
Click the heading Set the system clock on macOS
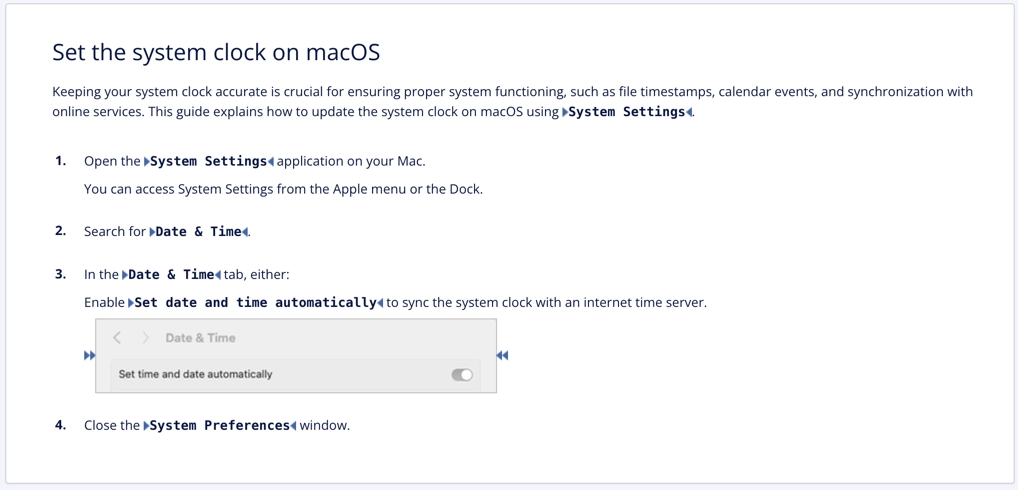click(x=216, y=53)
